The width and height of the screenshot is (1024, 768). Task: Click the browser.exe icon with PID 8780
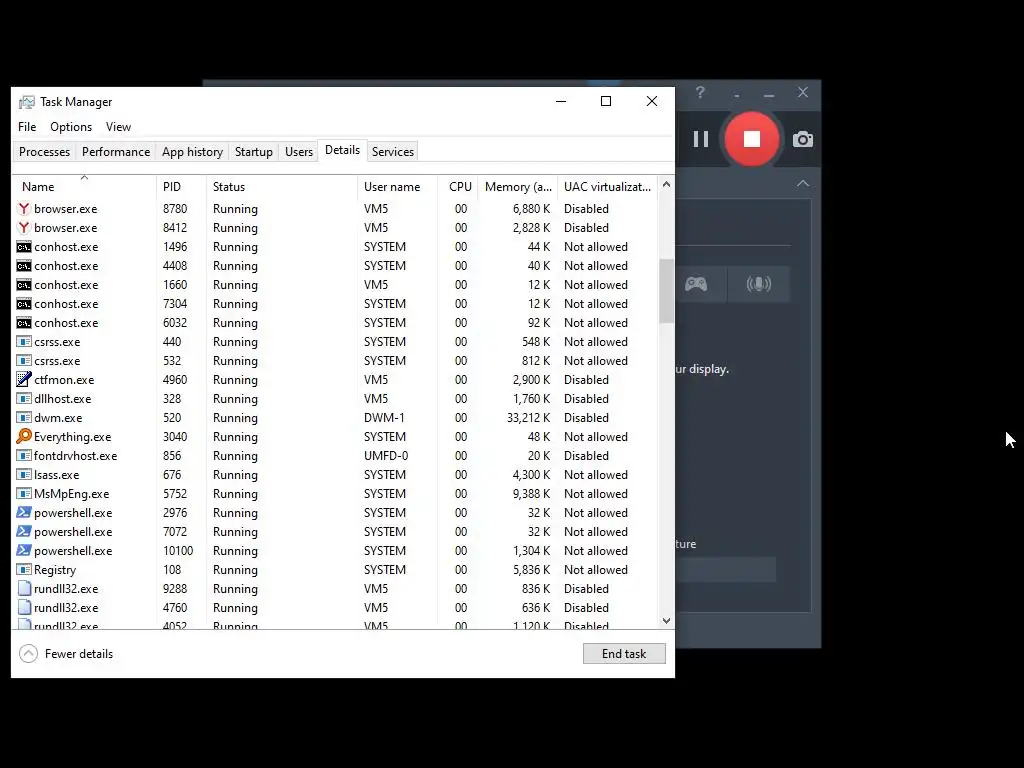[24, 208]
